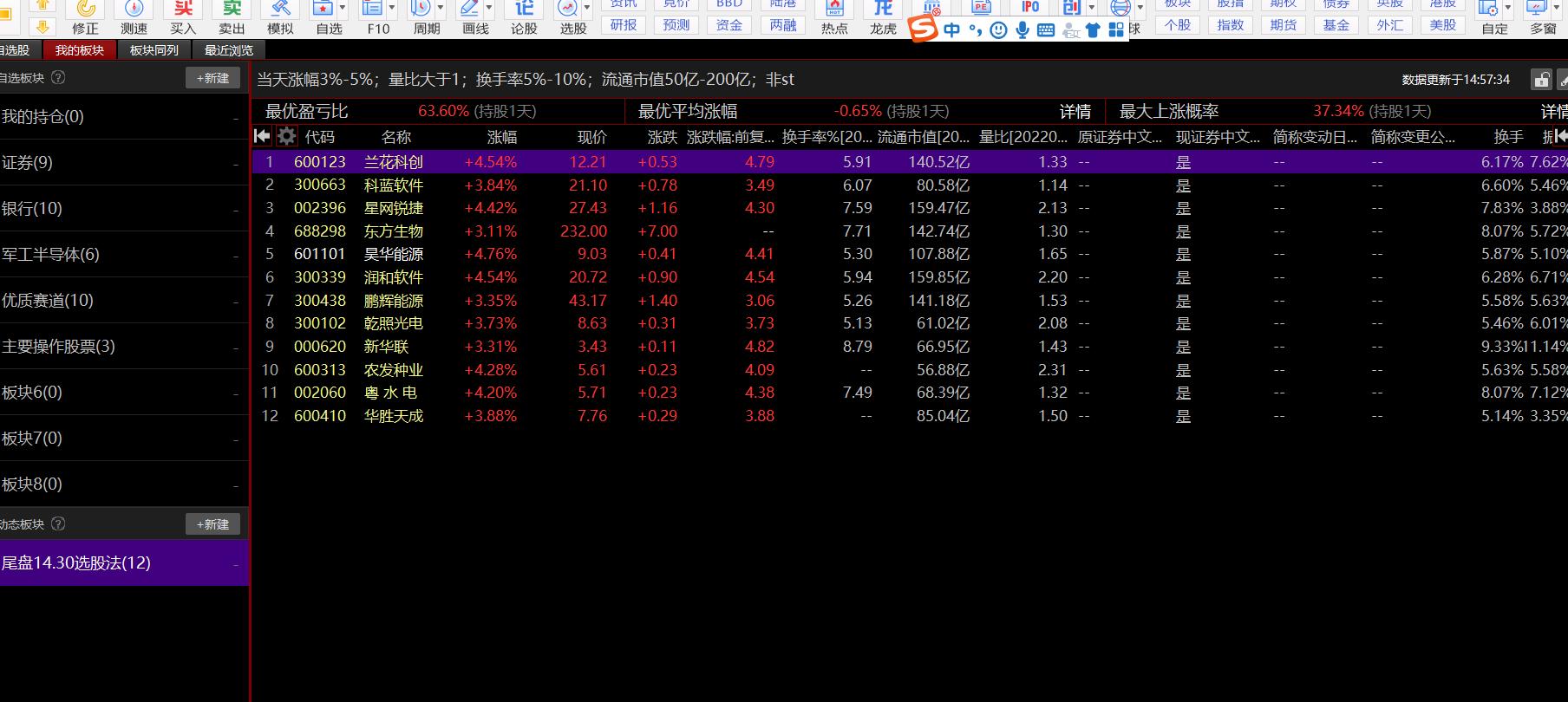Click the Sogou emoji smiley icon
1568x702 pixels.
tap(999, 30)
